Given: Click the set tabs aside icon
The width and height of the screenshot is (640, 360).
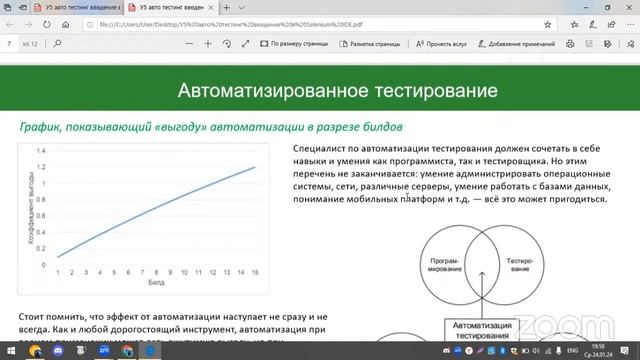Looking at the screenshot, I should coord(23,7).
